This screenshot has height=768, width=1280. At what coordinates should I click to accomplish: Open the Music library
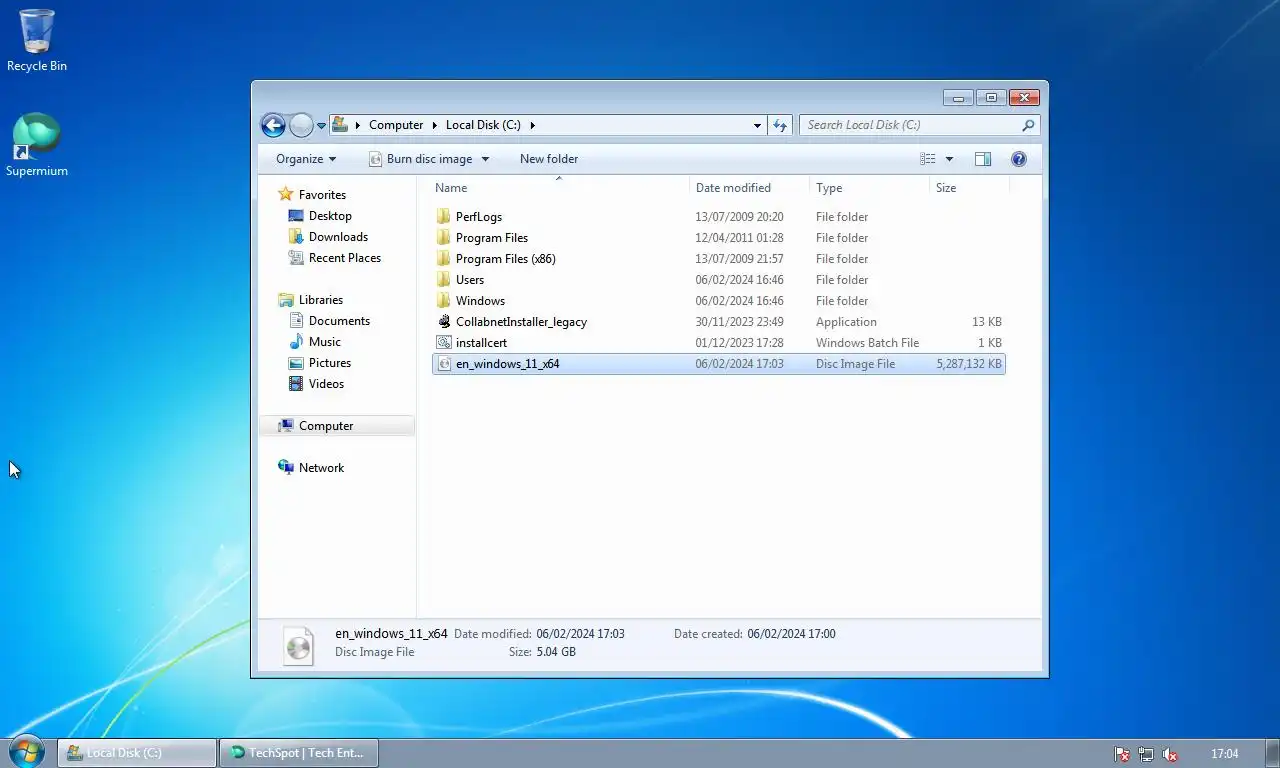click(x=325, y=342)
